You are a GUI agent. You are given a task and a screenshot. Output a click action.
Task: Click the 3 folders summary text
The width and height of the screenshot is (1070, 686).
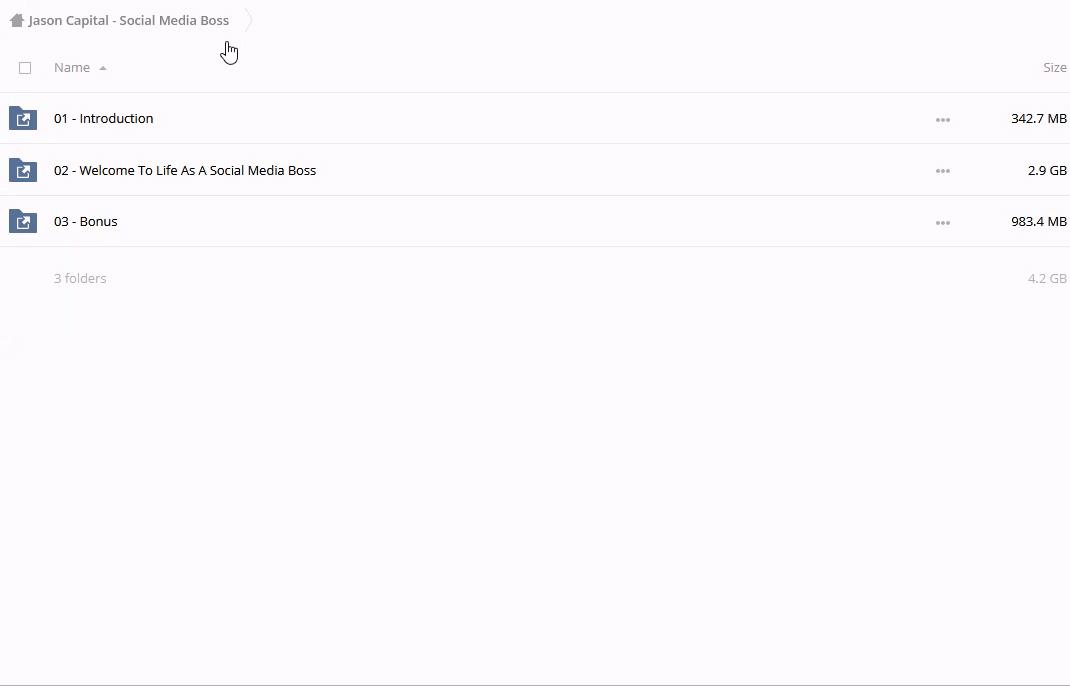pyautogui.click(x=80, y=279)
